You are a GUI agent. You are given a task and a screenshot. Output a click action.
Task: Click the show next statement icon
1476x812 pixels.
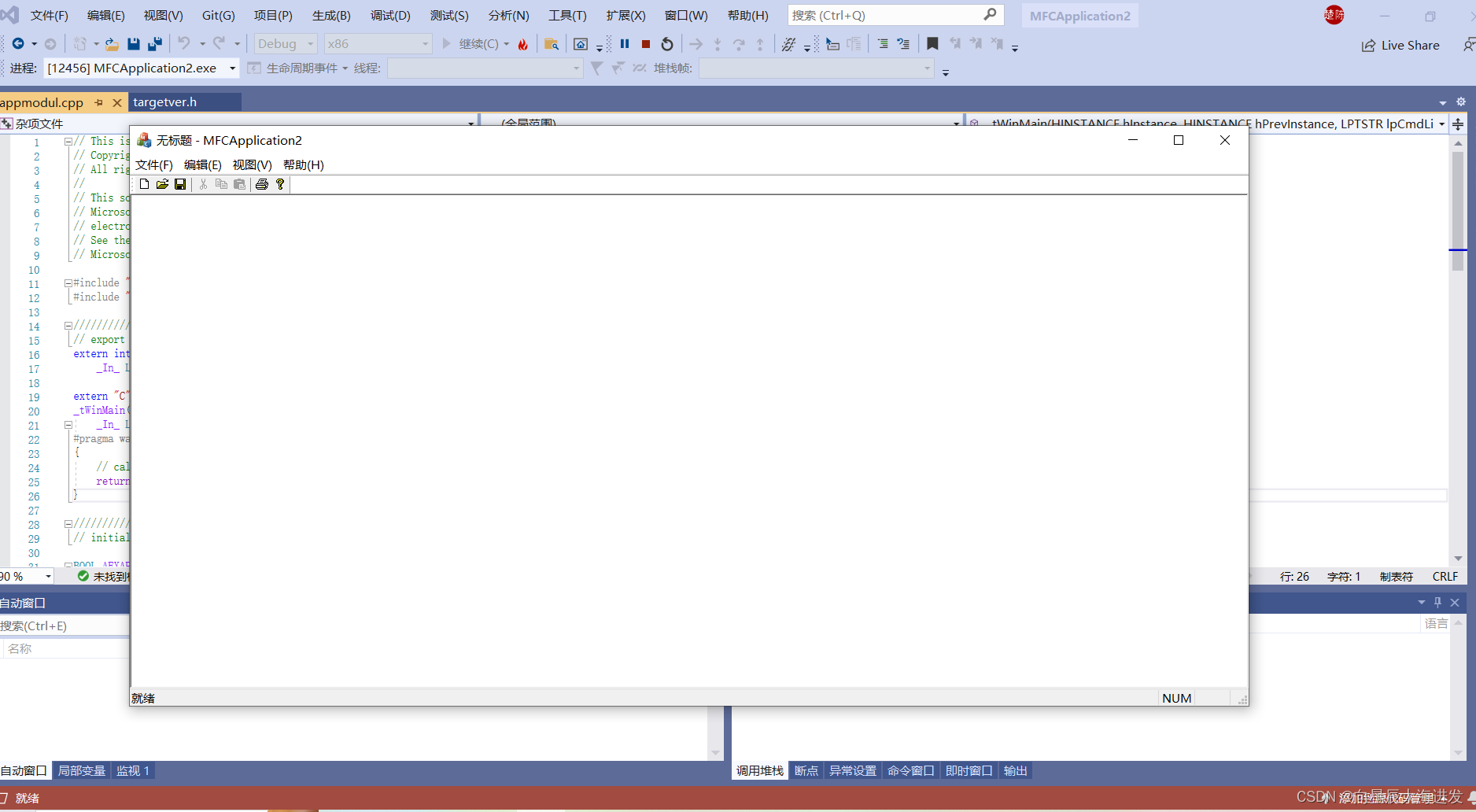click(696, 44)
